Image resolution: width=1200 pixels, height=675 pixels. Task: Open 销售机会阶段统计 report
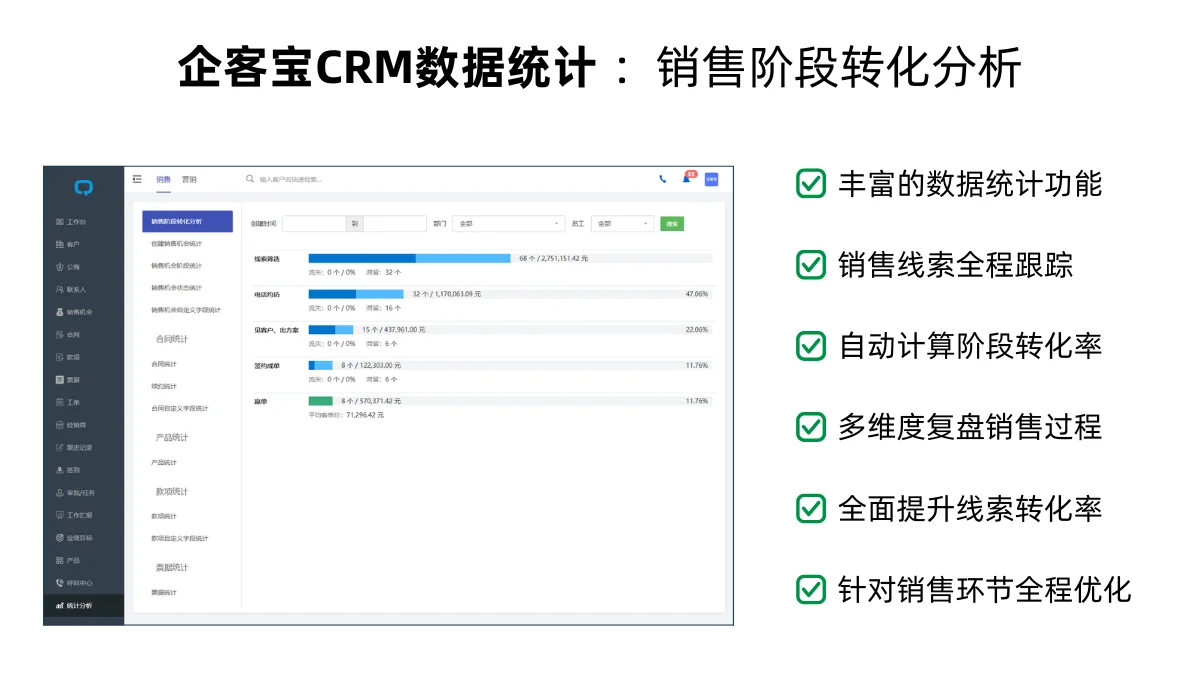click(177, 266)
